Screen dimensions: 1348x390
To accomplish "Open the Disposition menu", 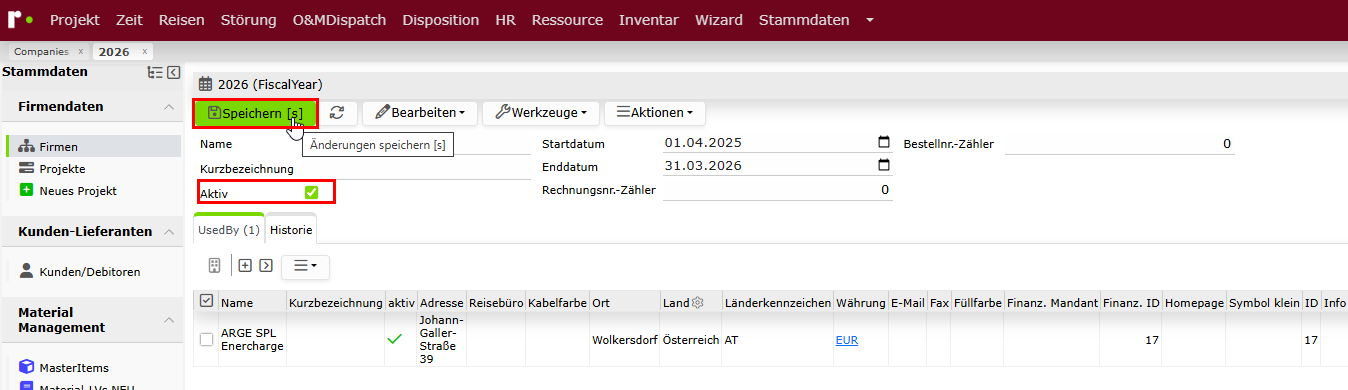I will point(441,20).
